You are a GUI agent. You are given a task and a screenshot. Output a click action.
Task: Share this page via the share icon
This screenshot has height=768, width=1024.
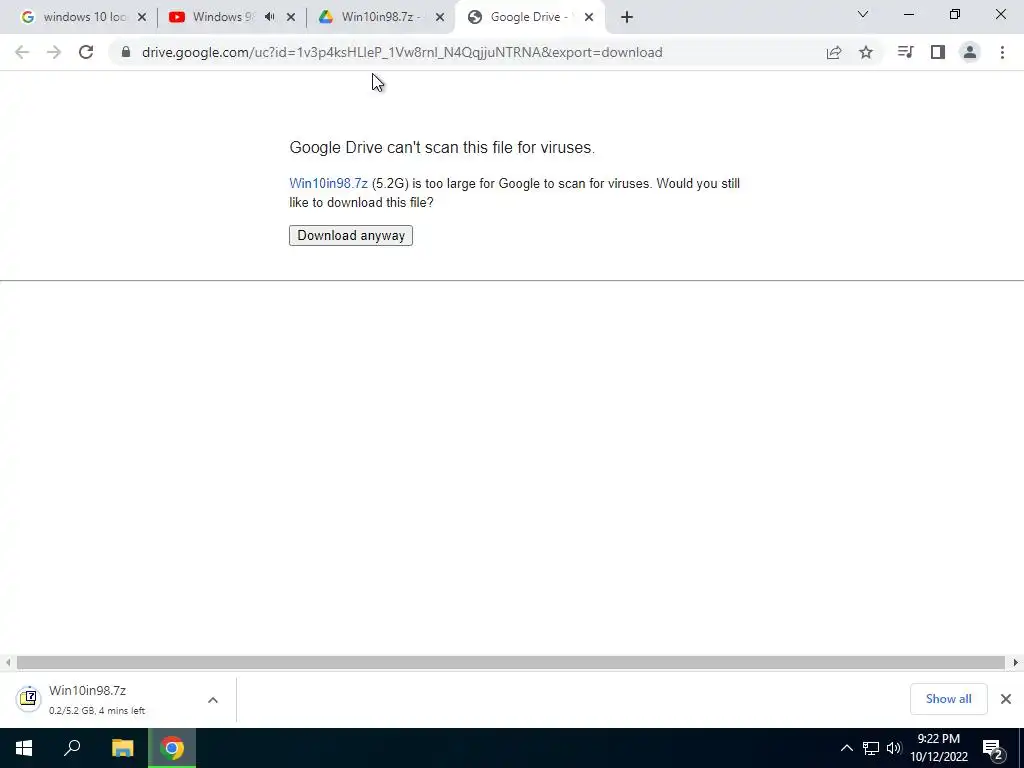834,52
